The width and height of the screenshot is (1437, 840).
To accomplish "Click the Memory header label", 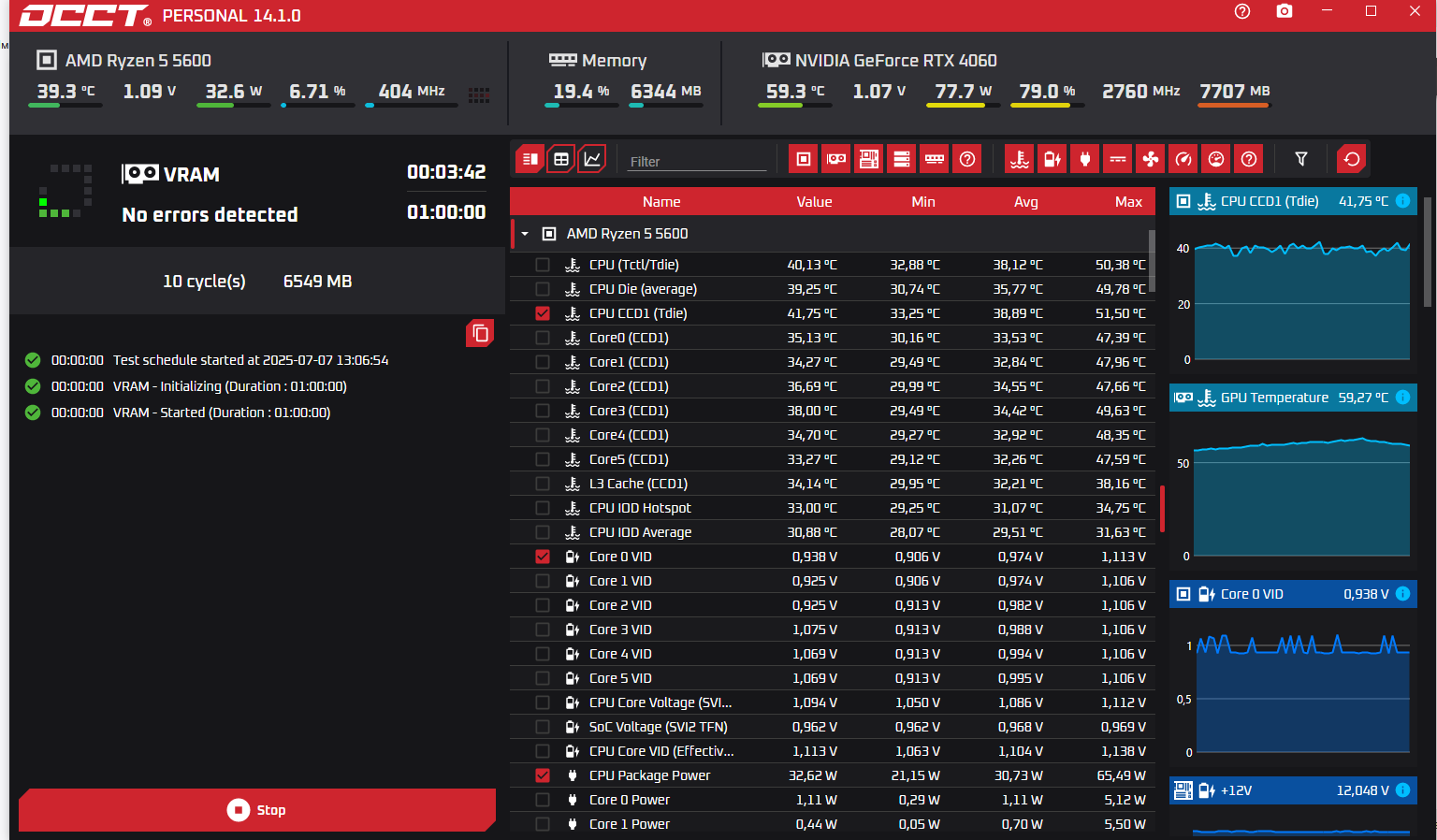I will 614,60.
